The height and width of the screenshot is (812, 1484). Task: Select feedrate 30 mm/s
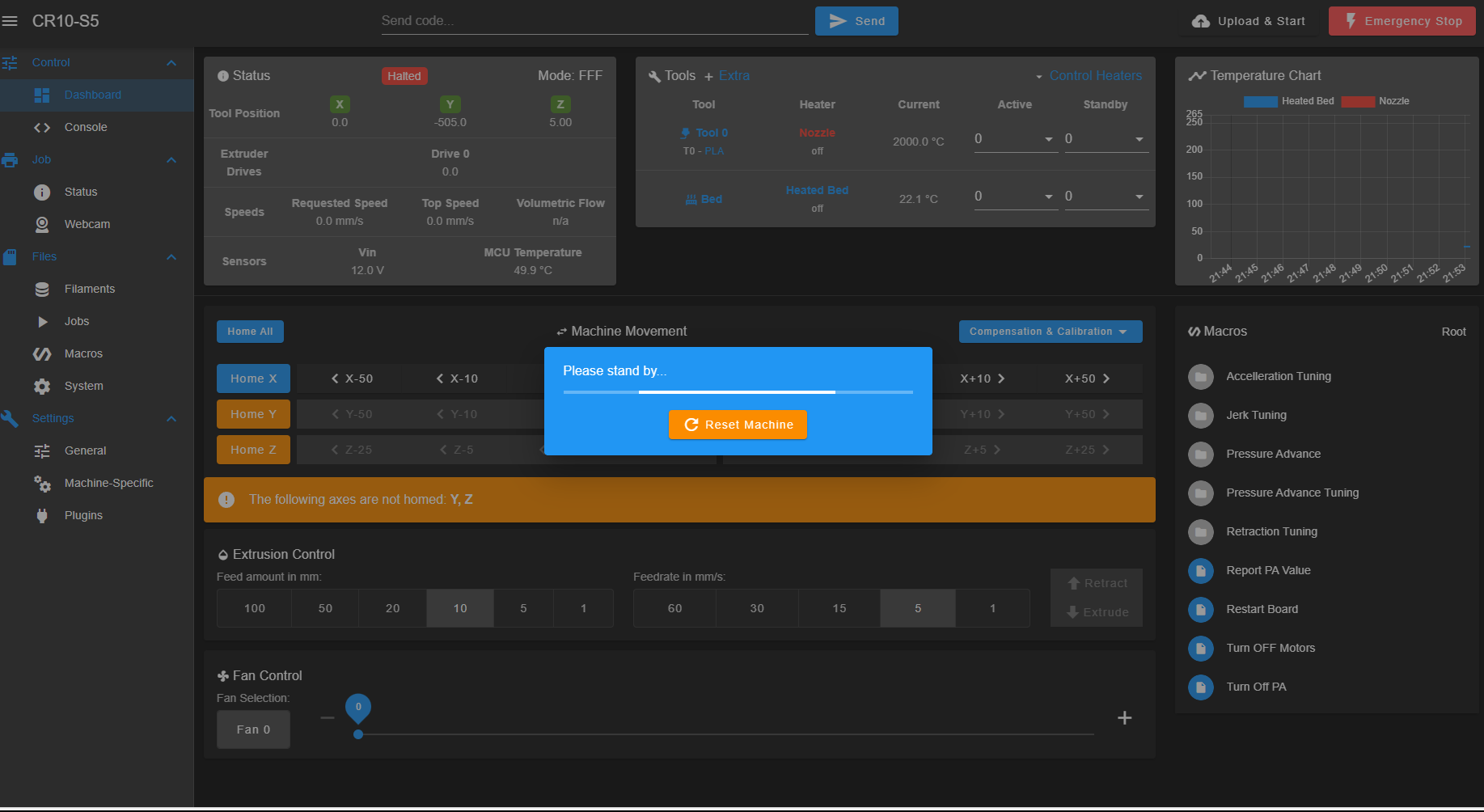coord(757,608)
